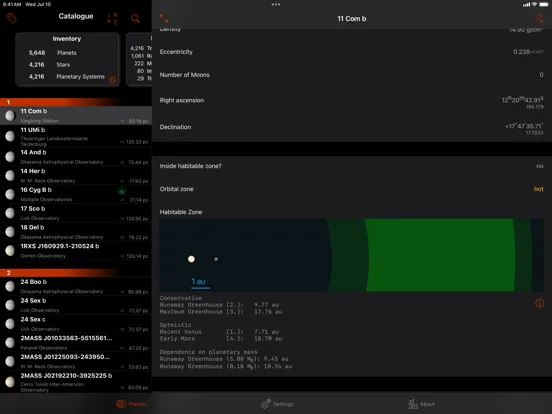Tap Recent Venus 7.71 au line
Image resolution: width=552 pixels, height=414 pixels.
click(219, 332)
